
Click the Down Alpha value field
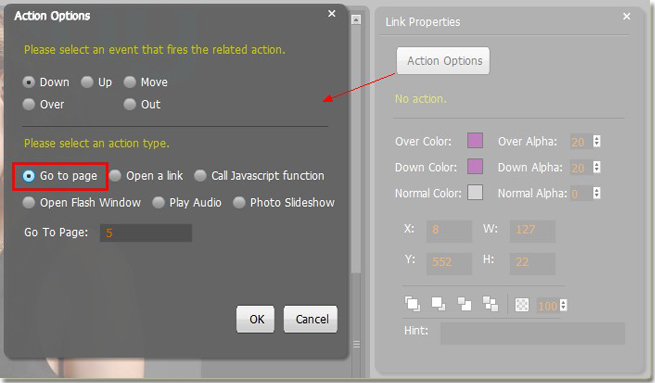coord(581,168)
